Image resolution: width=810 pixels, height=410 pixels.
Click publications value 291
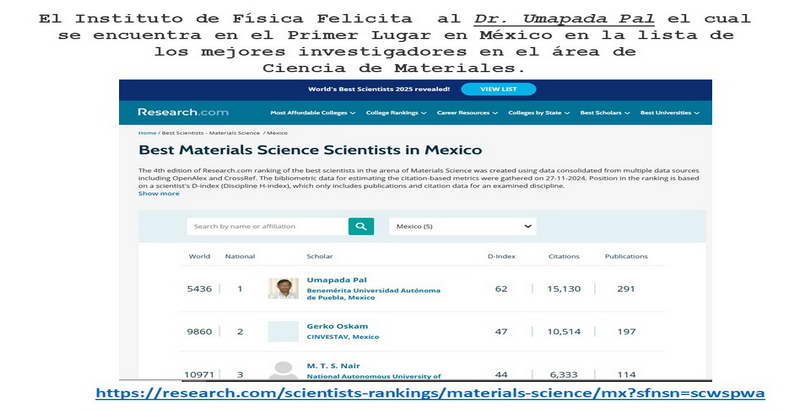tap(626, 289)
